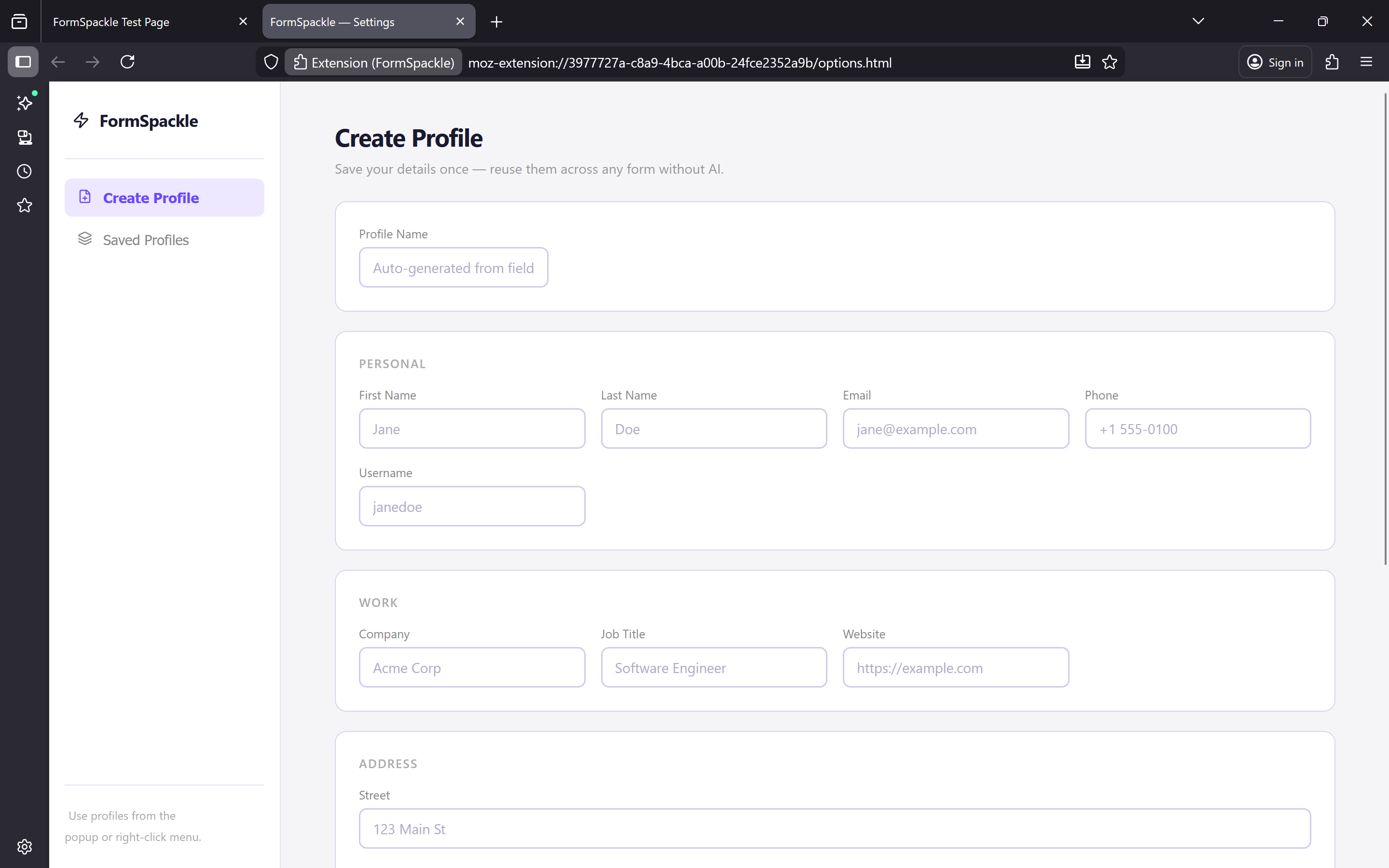The height and width of the screenshot is (868, 1389).
Task: Click the ADDRESS section heading
Action: tap(388, 764)
